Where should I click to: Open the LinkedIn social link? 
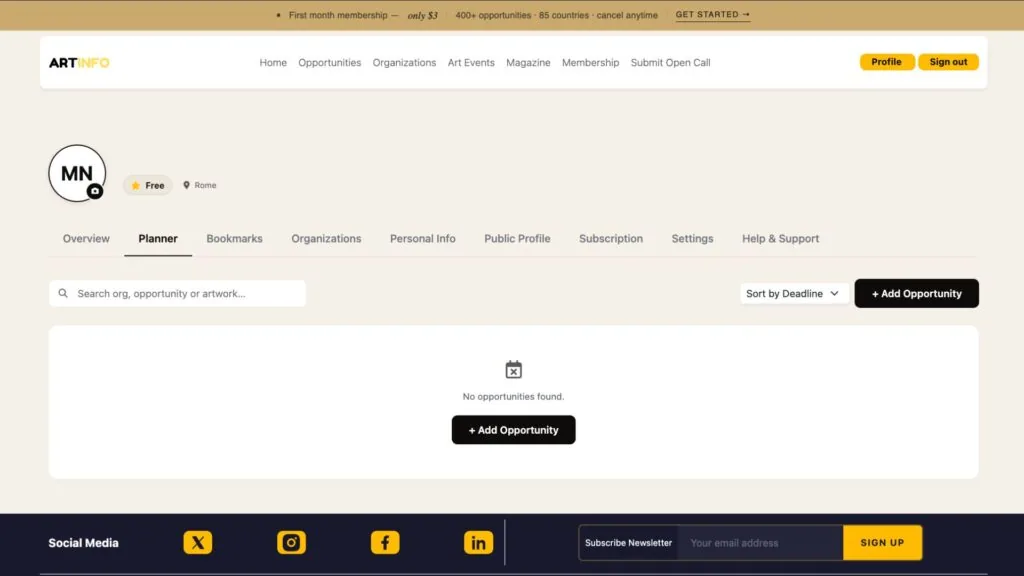coord(479,543)
